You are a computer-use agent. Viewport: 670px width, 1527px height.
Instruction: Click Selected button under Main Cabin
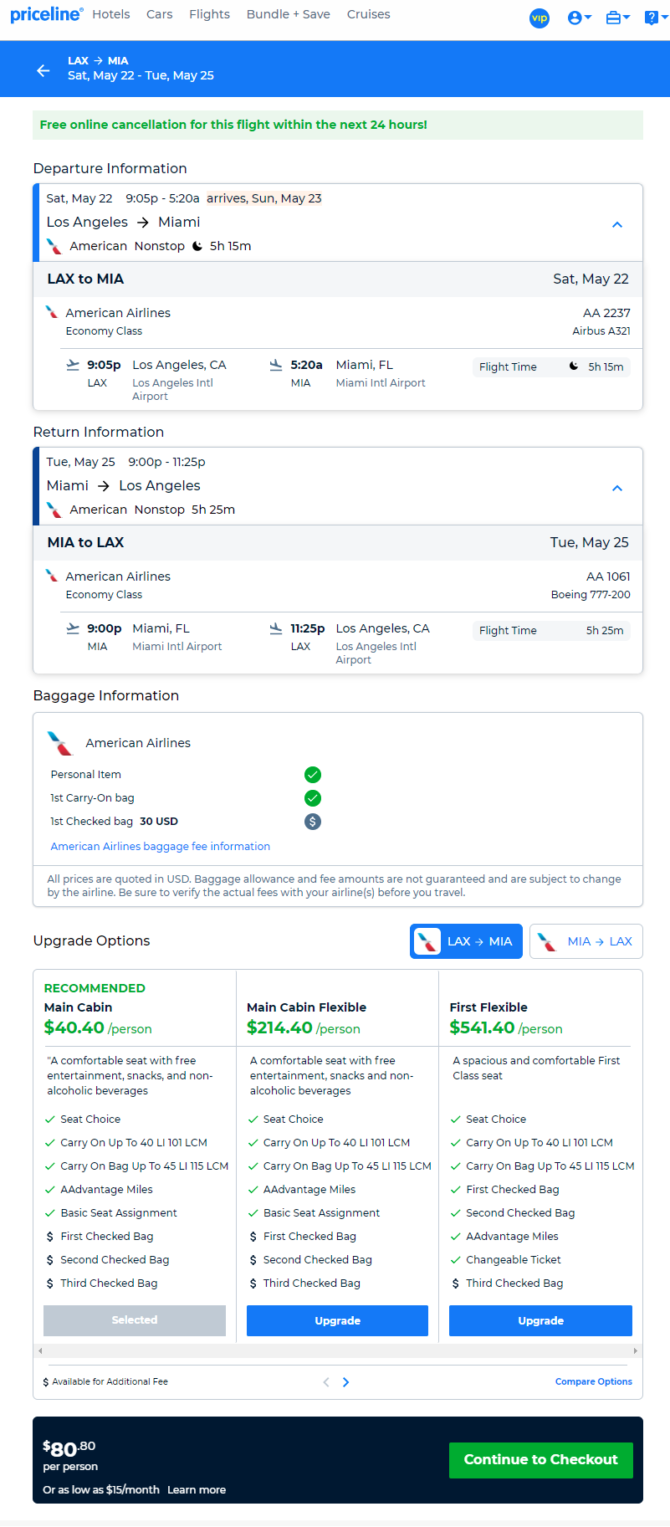tap(135, 1320)
